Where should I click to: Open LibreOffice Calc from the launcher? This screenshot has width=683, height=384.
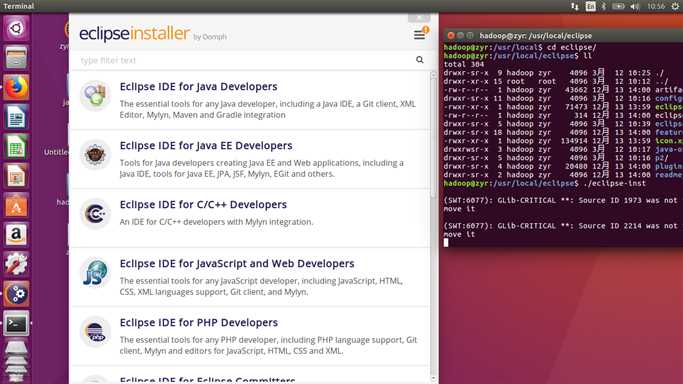click(x=16, y=146)
